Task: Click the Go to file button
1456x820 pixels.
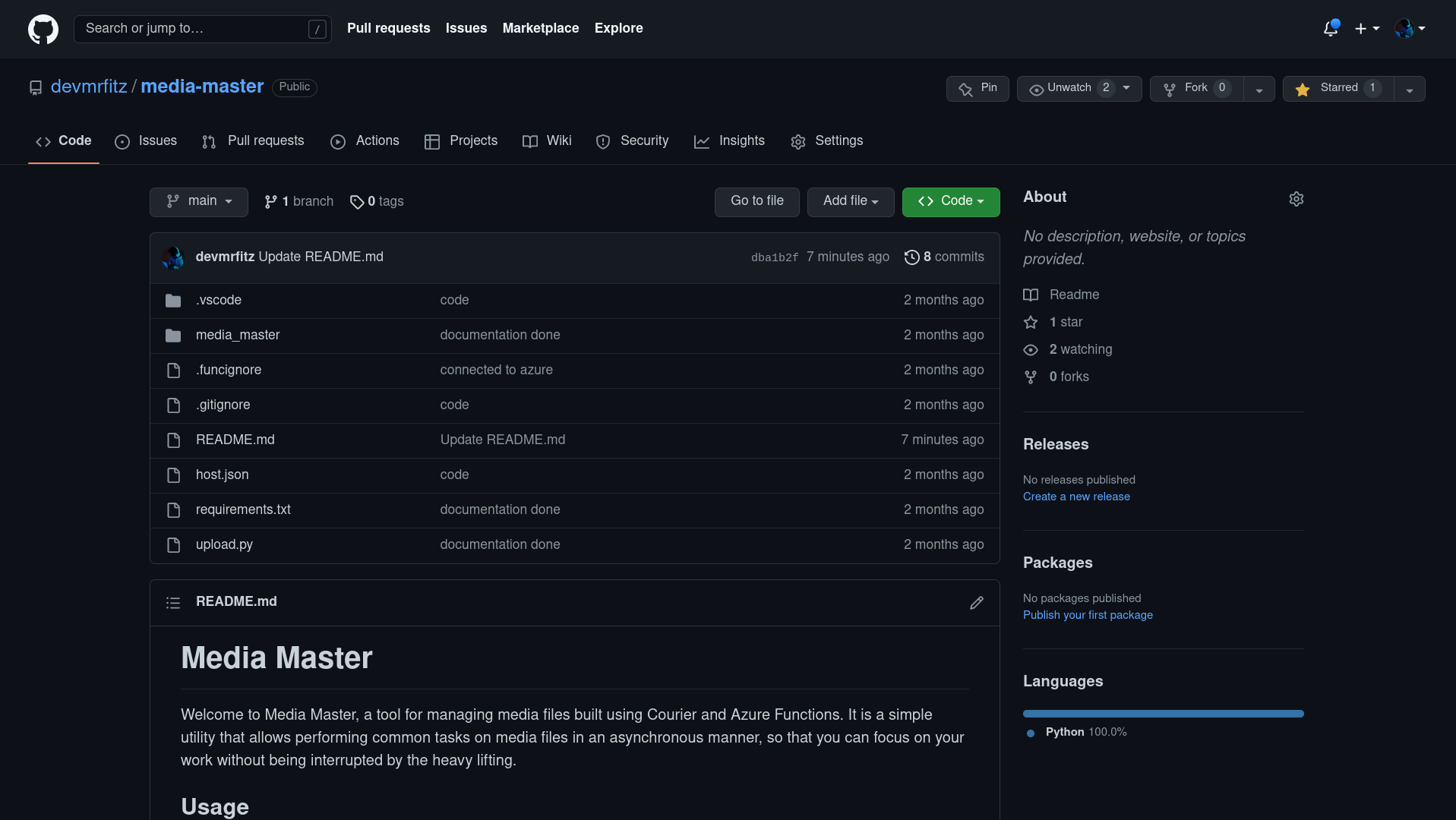Action: pos(756,201)
